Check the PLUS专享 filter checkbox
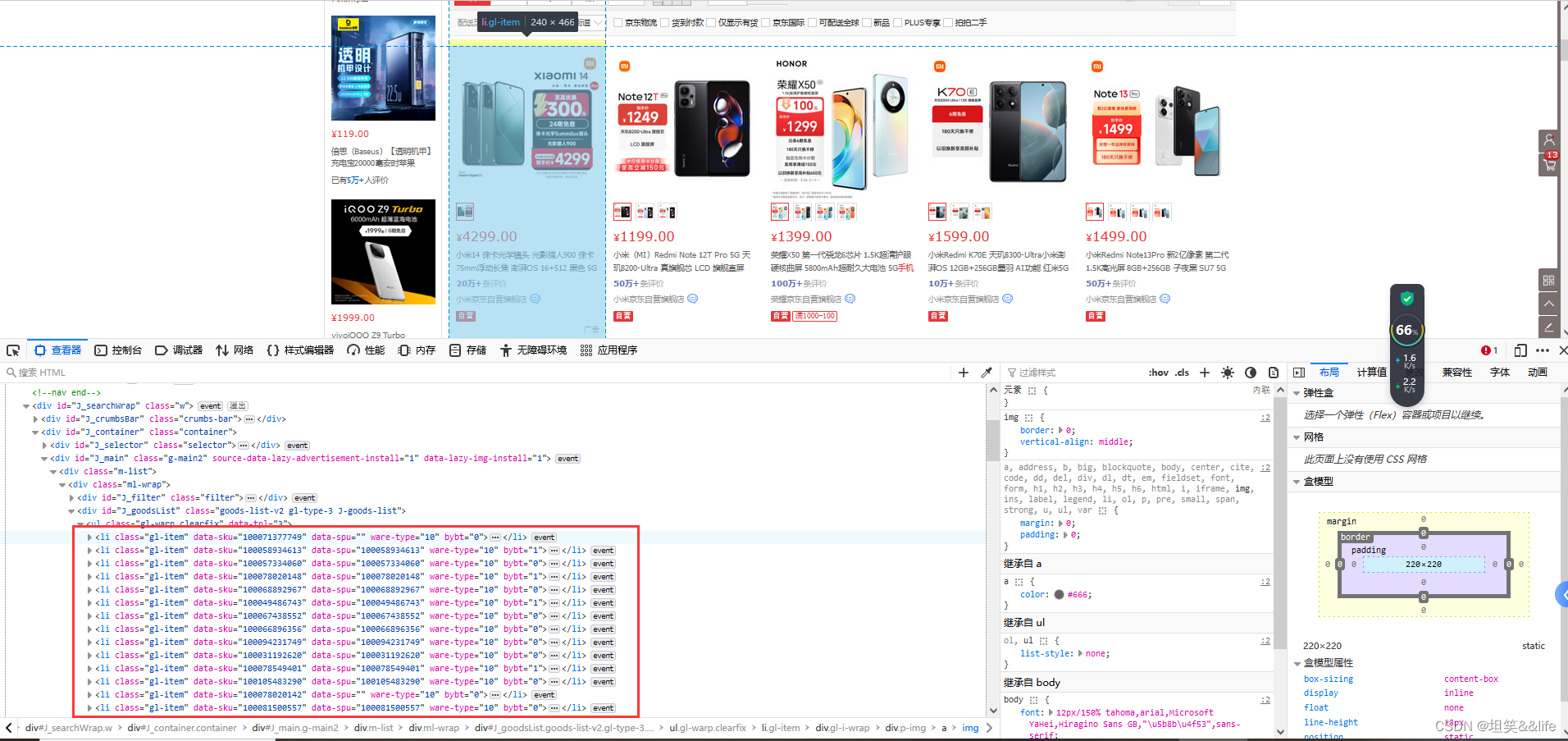 click(898, 23)
